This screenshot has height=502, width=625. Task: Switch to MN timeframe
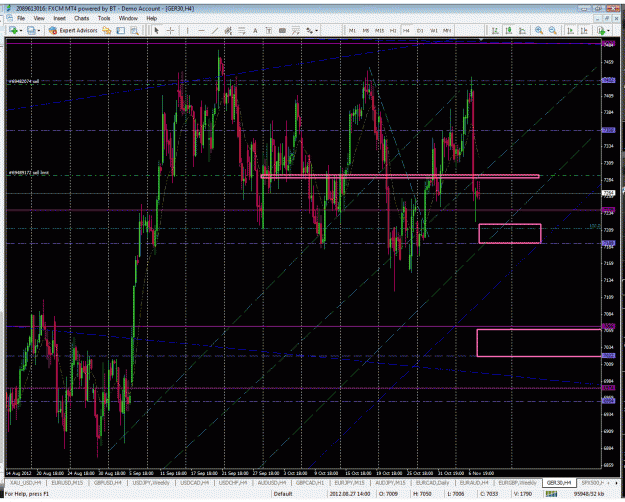tap(447, 30)
